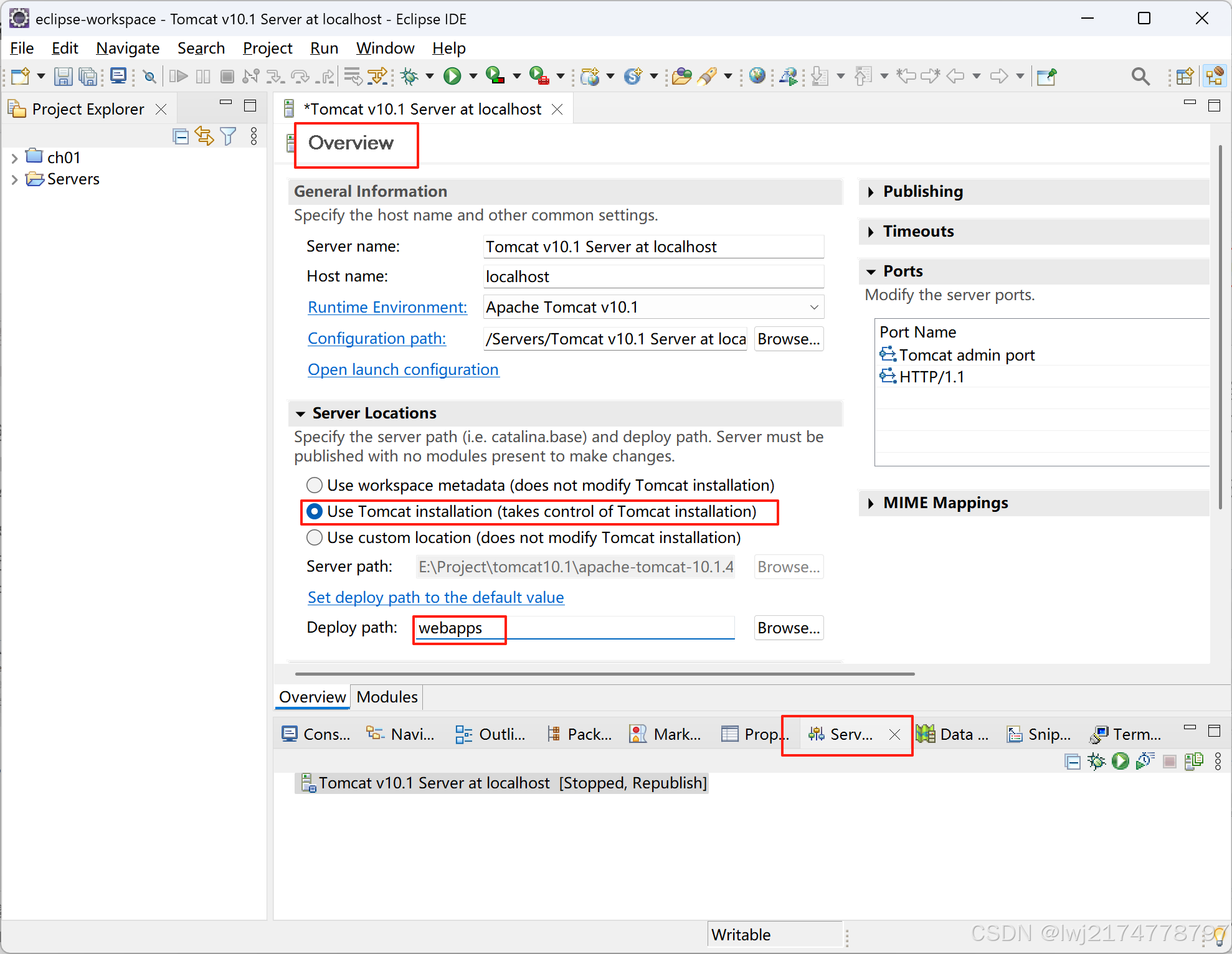Click the Open Perspective icon
Viewport: 1232px width, 954px height.
click(x=1185, y=76)
